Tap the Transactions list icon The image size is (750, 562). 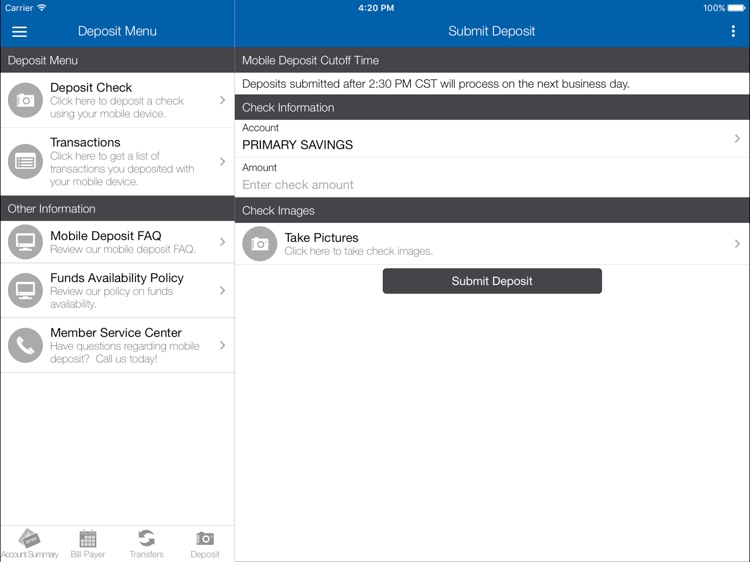(25, 162)
